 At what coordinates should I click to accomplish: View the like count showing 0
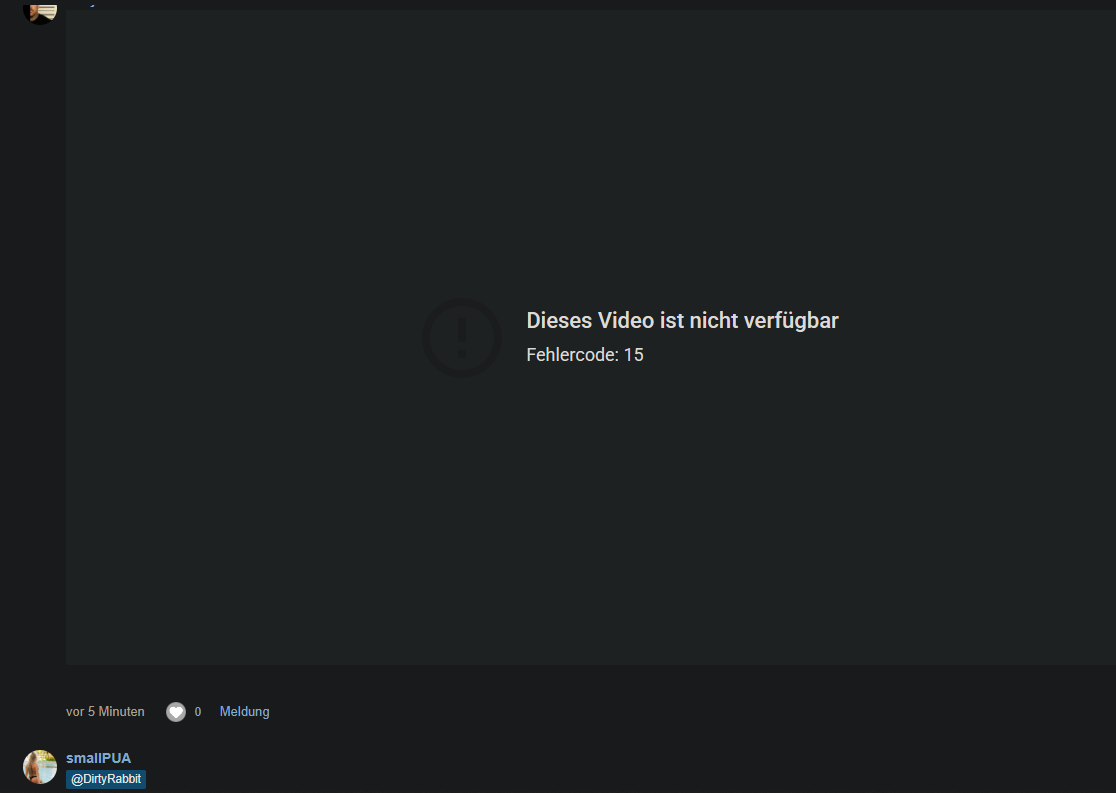(x=198, y=712)
